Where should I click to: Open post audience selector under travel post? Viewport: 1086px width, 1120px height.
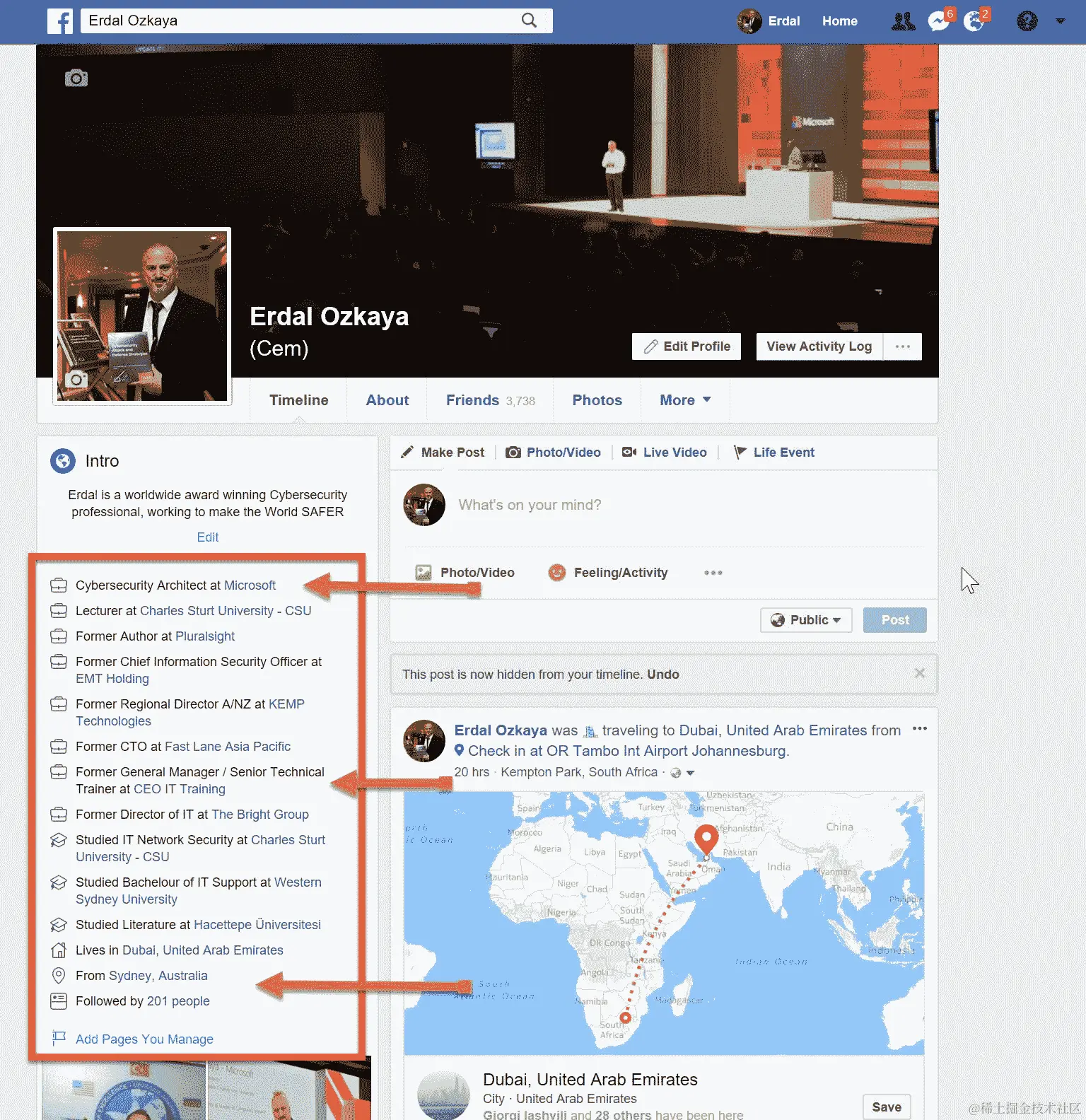(683, 773)
